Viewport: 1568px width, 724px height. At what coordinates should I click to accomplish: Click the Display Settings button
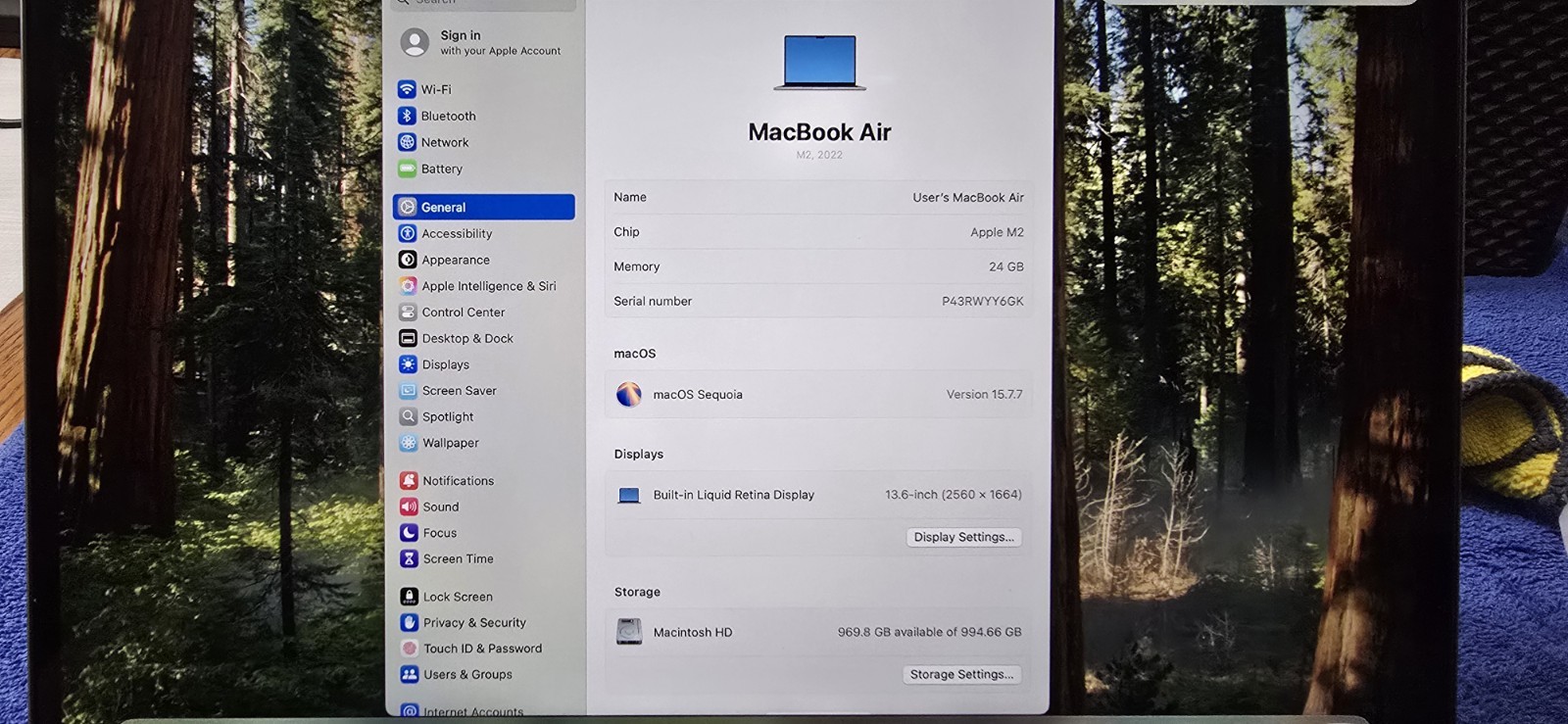[x=963, y=537]
